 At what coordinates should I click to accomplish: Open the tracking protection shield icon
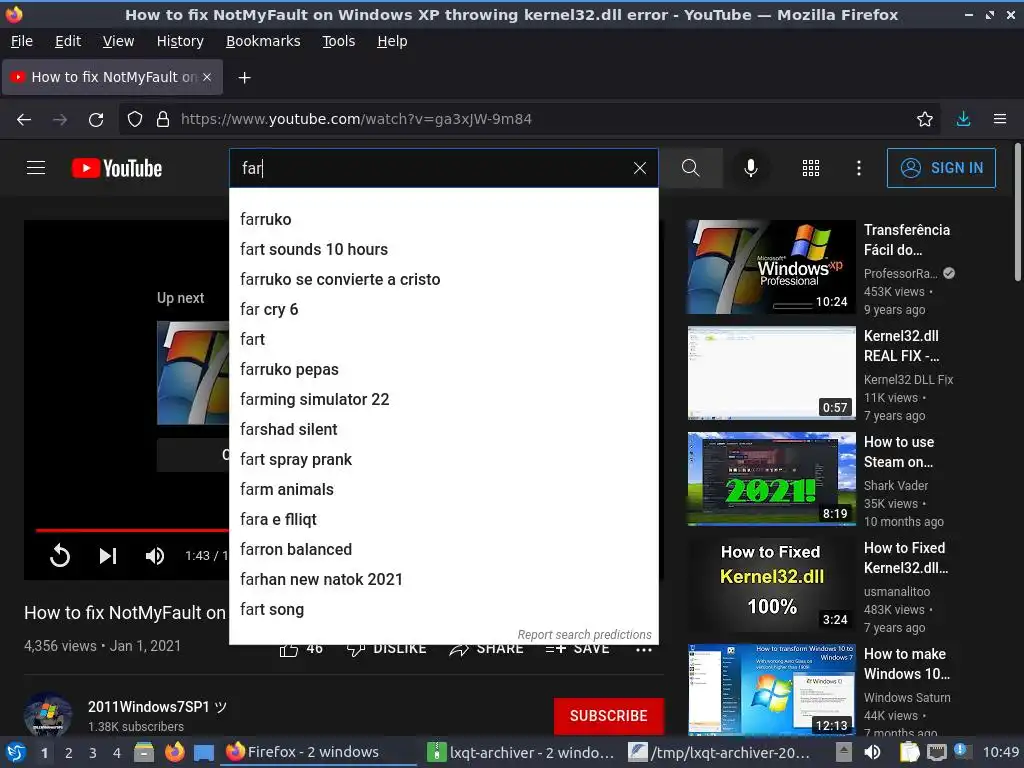pyautogui.click(x=135, y=119)
